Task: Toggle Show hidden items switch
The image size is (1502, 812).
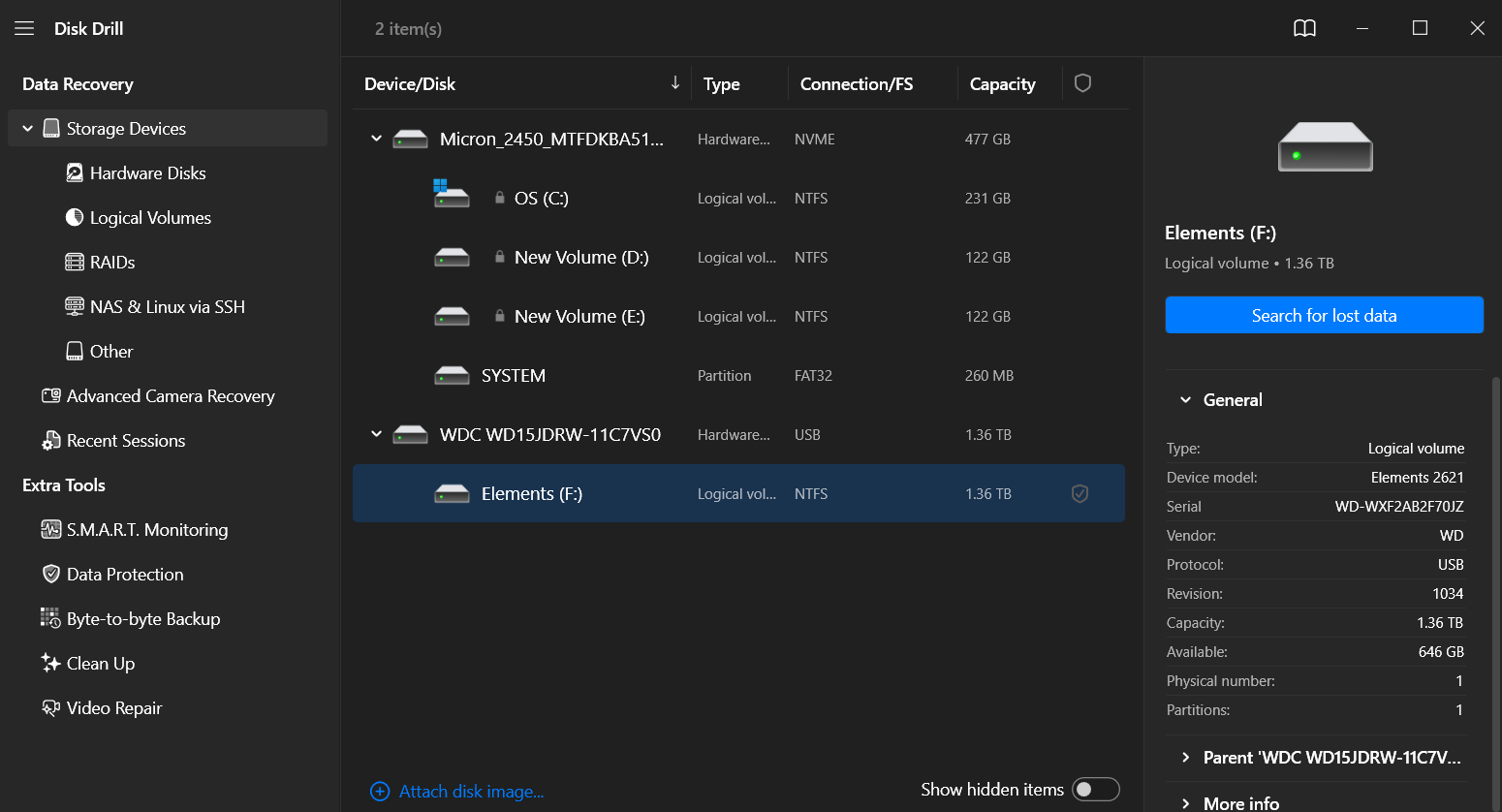Action: tap(1095, 790)
